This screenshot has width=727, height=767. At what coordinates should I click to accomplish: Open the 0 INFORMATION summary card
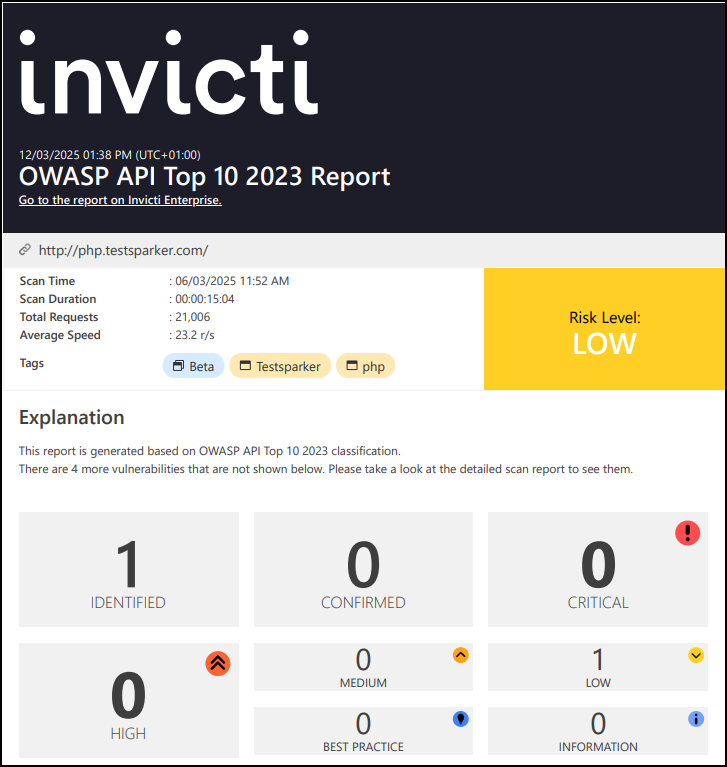click(x=598, y=731)
